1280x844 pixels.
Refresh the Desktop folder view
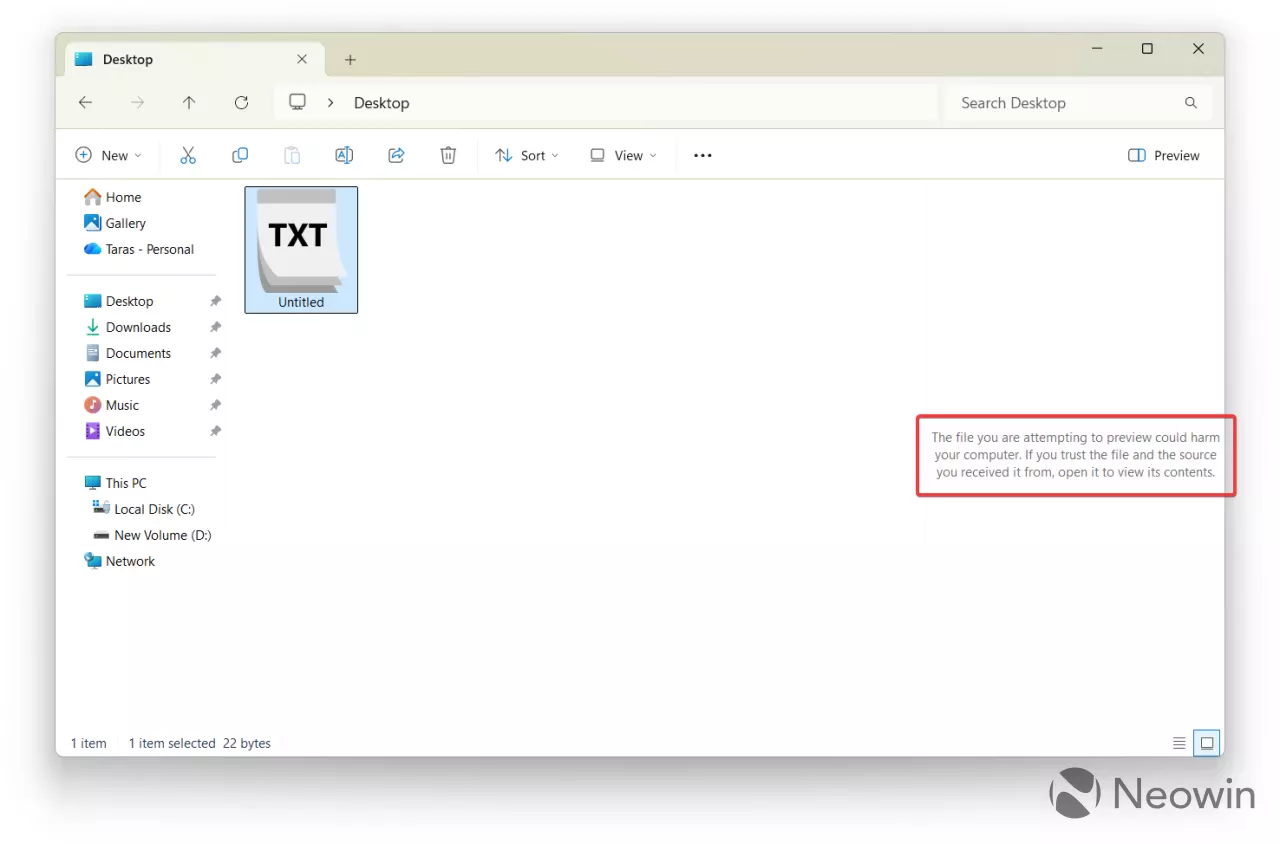pos(241,102)
